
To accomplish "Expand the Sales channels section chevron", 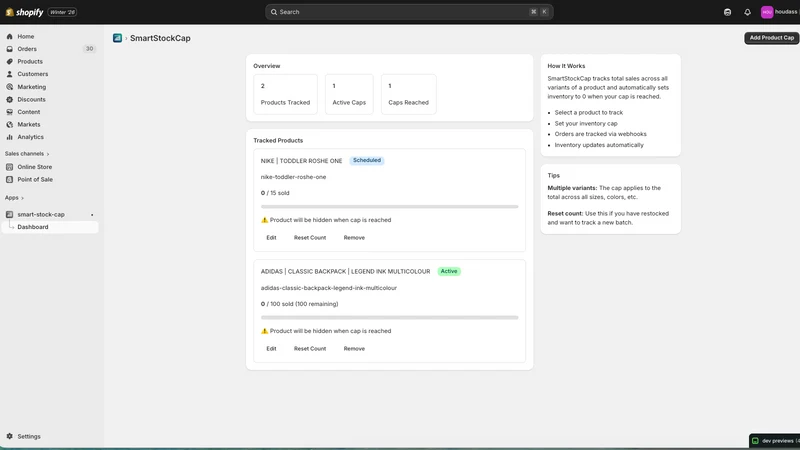I will pyautogui.click(x=48, y=154).
